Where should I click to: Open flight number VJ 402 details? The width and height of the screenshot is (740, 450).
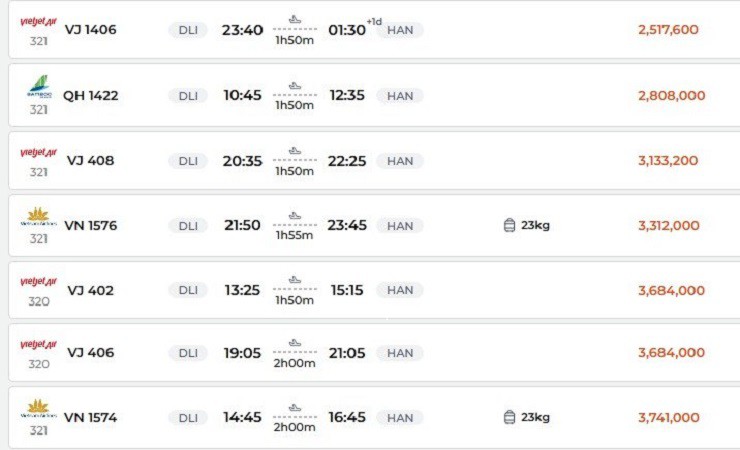pos(90,291)
